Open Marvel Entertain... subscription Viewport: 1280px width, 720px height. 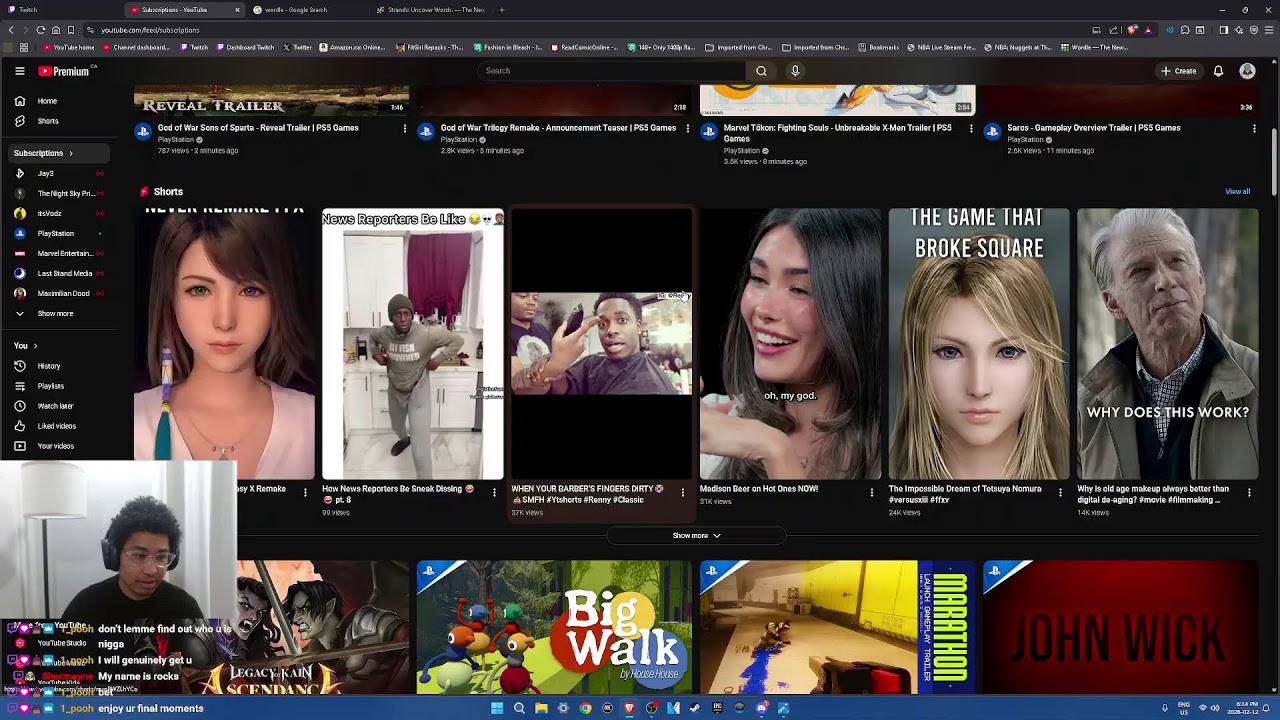[x=58, y=253]
